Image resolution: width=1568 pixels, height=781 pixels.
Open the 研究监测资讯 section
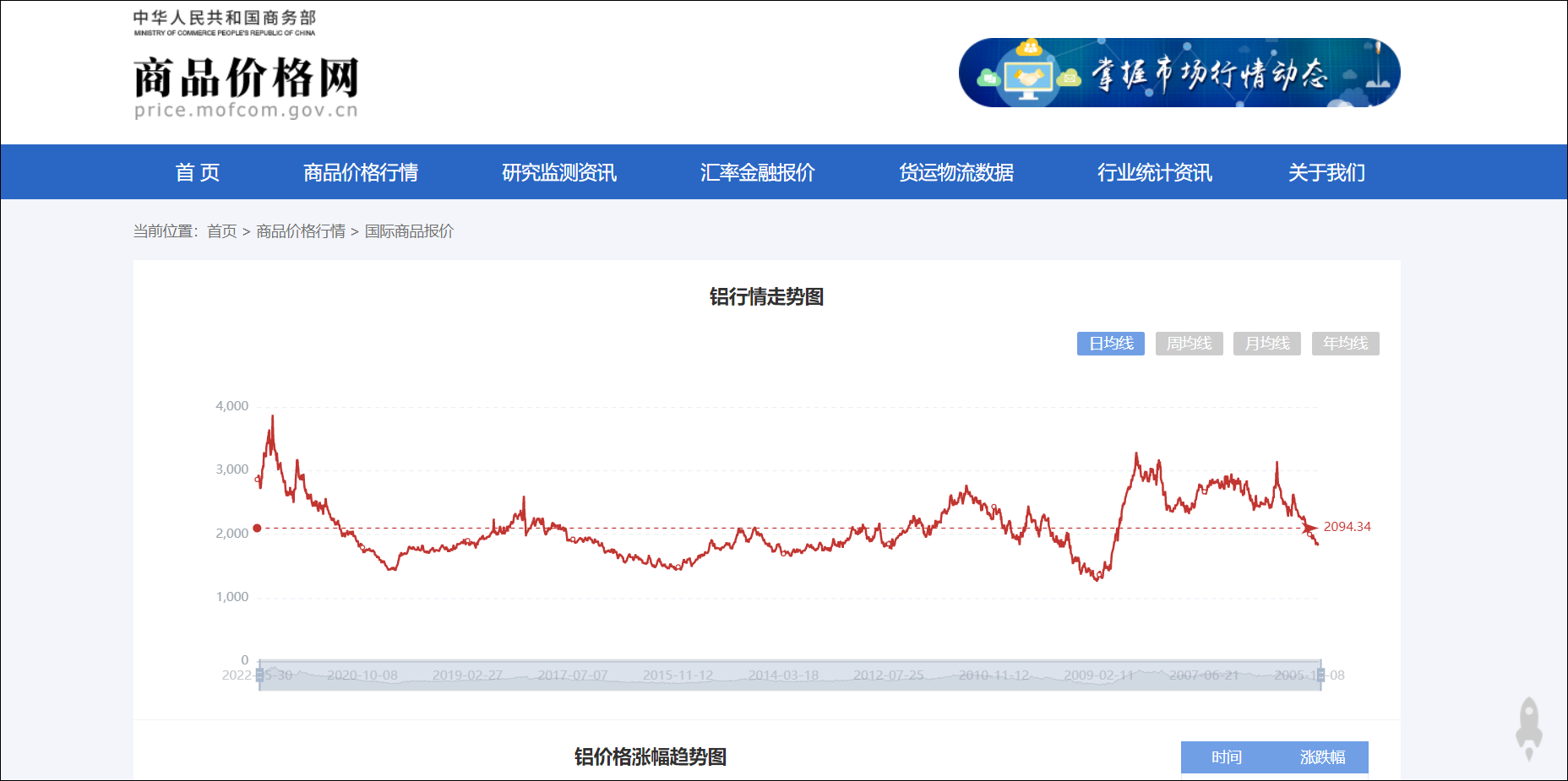point(559,171)
